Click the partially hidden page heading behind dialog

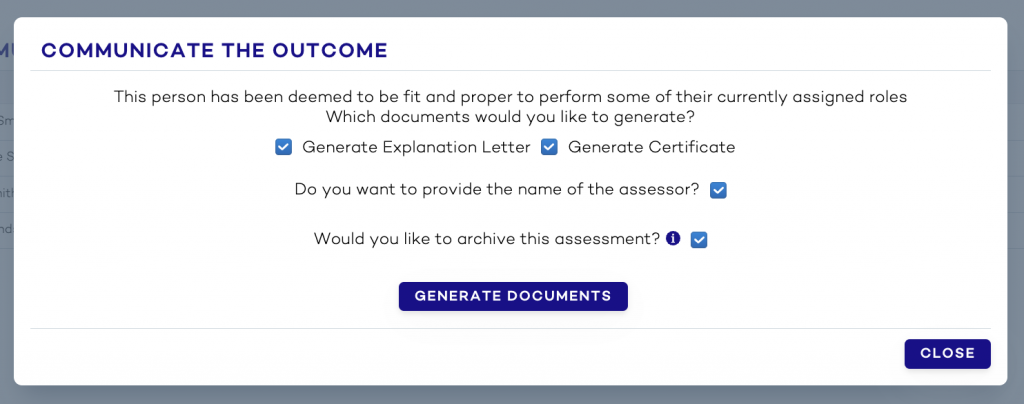tap(6, 50)
